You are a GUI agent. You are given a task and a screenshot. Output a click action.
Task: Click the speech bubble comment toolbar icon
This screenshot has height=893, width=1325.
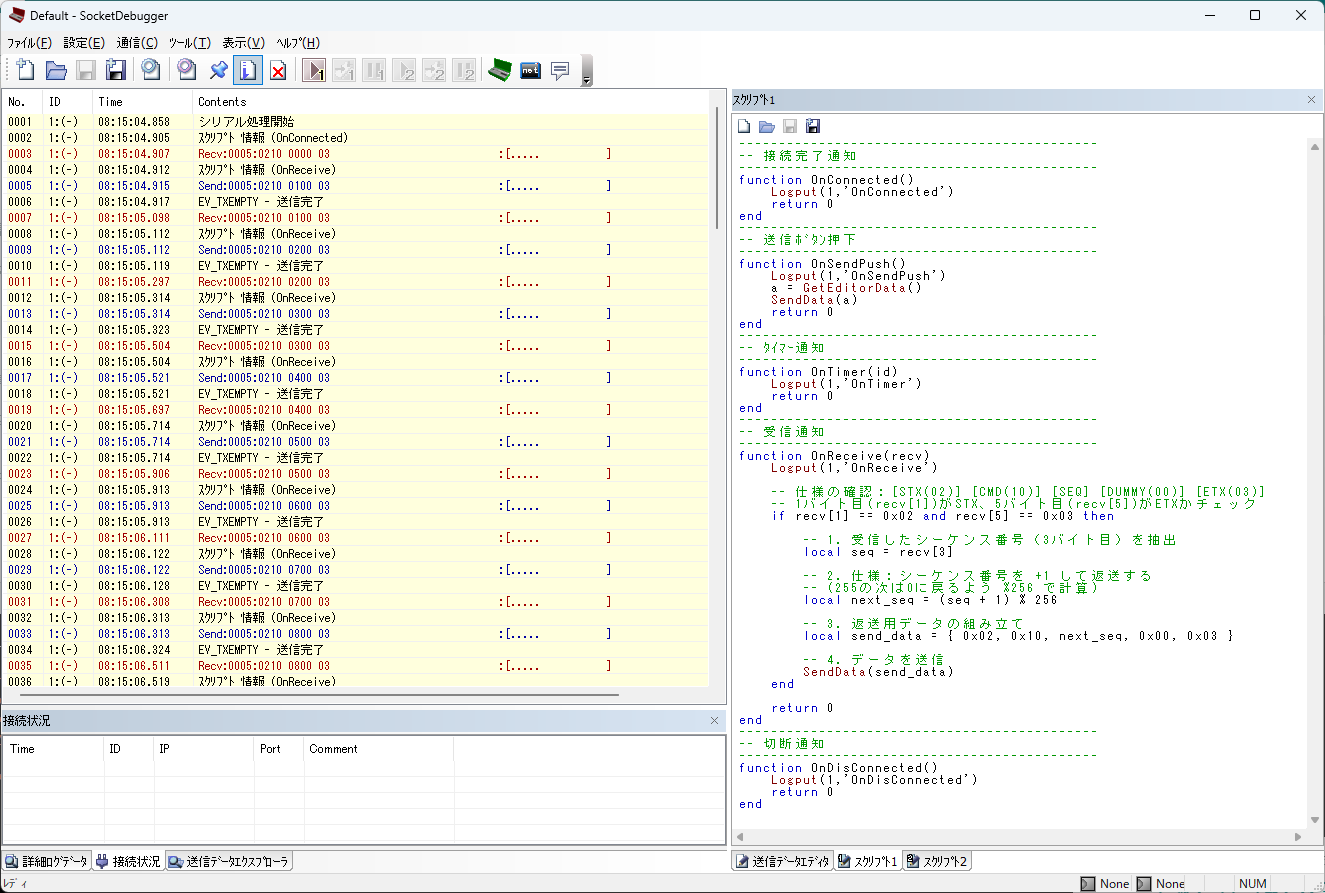point(560,70)
